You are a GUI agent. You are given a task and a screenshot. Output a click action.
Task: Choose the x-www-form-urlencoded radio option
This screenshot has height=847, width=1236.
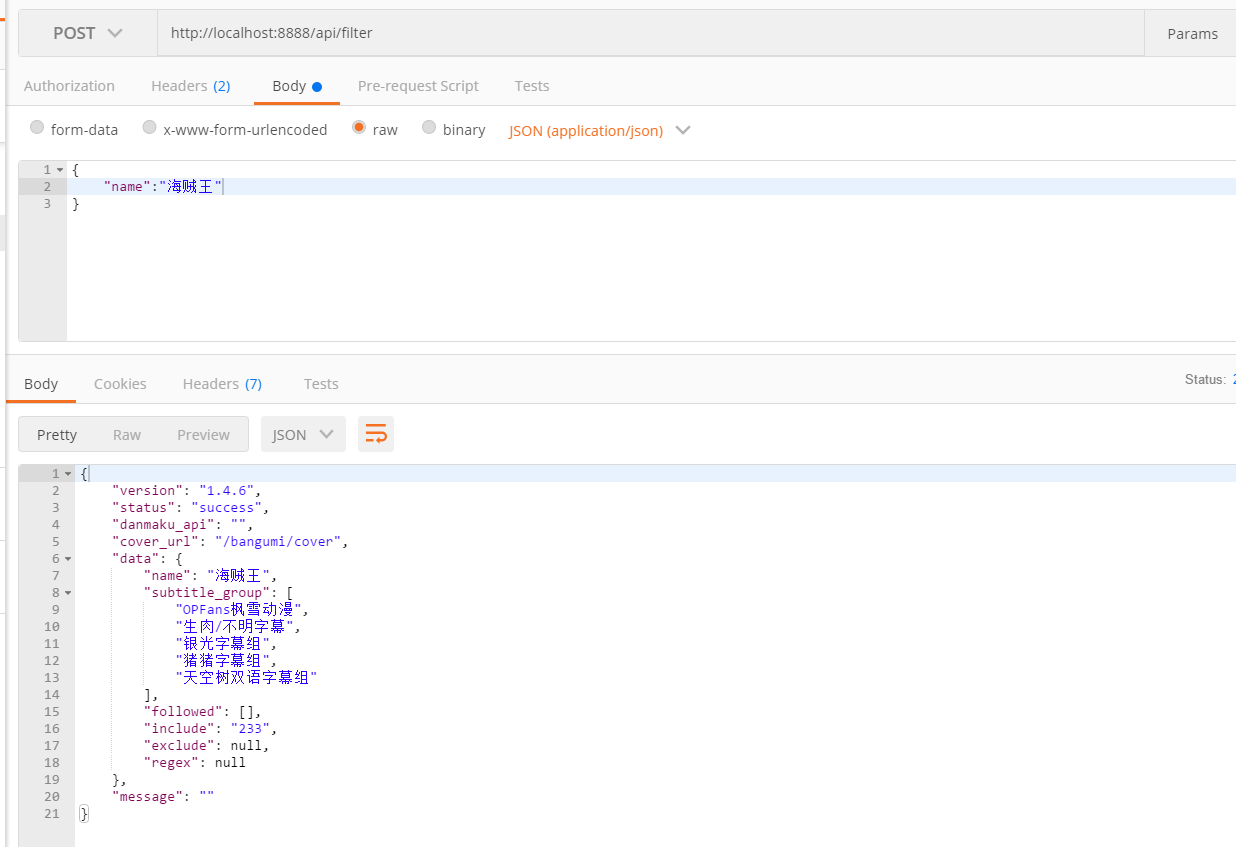(x=149, y=128)
